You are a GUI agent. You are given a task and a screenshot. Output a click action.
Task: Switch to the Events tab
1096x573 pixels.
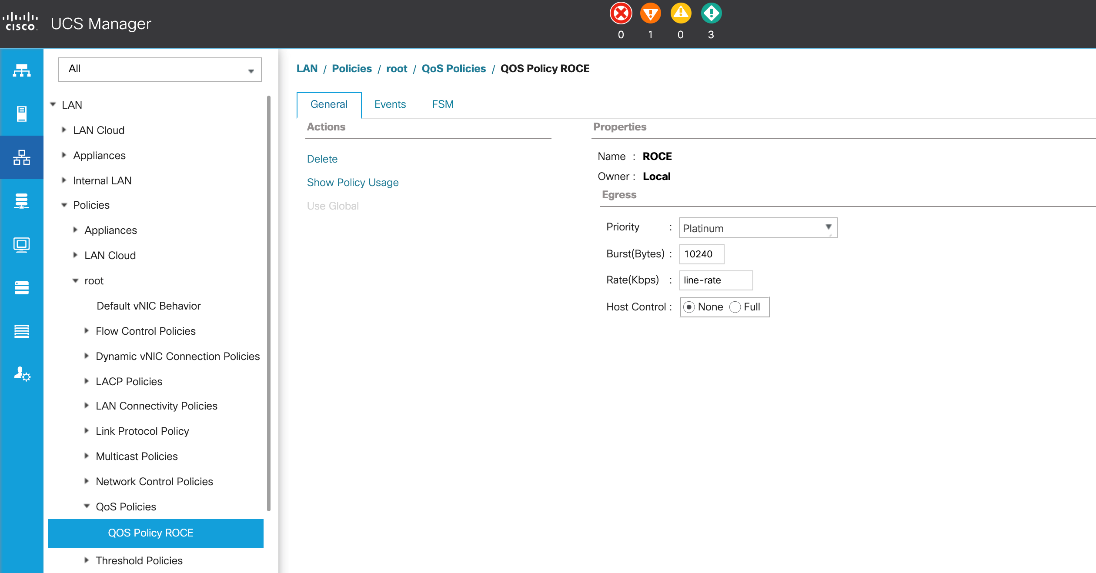pos(390,104)
